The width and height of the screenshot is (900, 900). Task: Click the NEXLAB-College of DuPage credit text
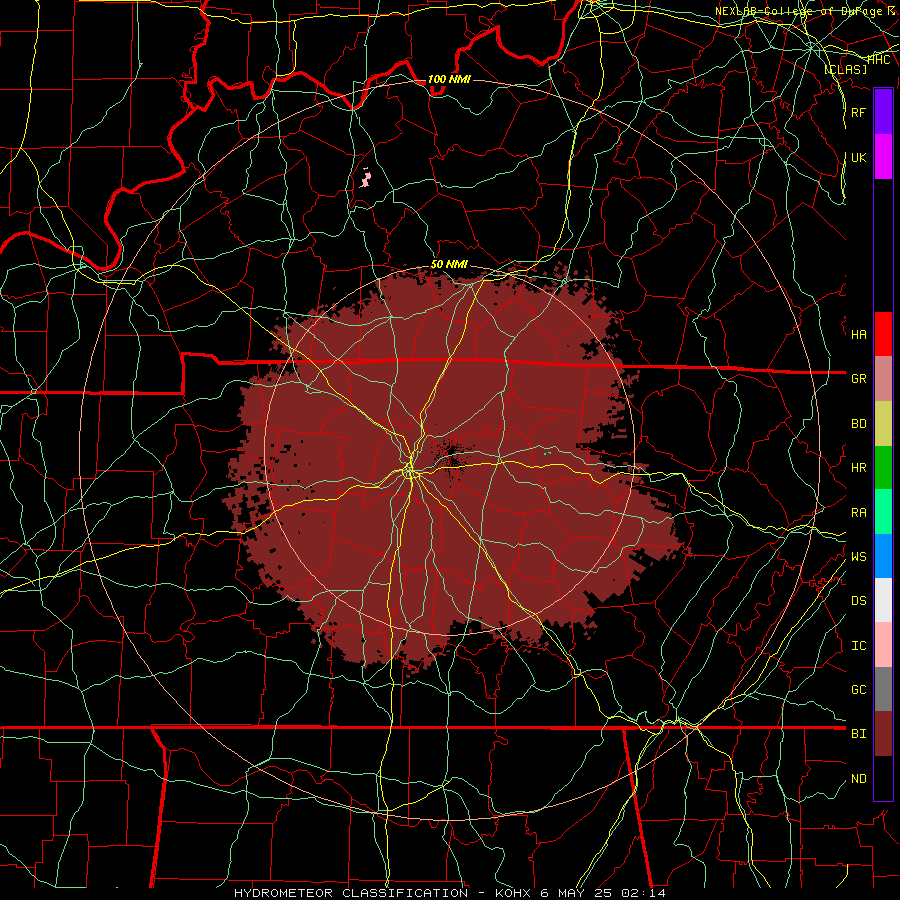[805, 11]
